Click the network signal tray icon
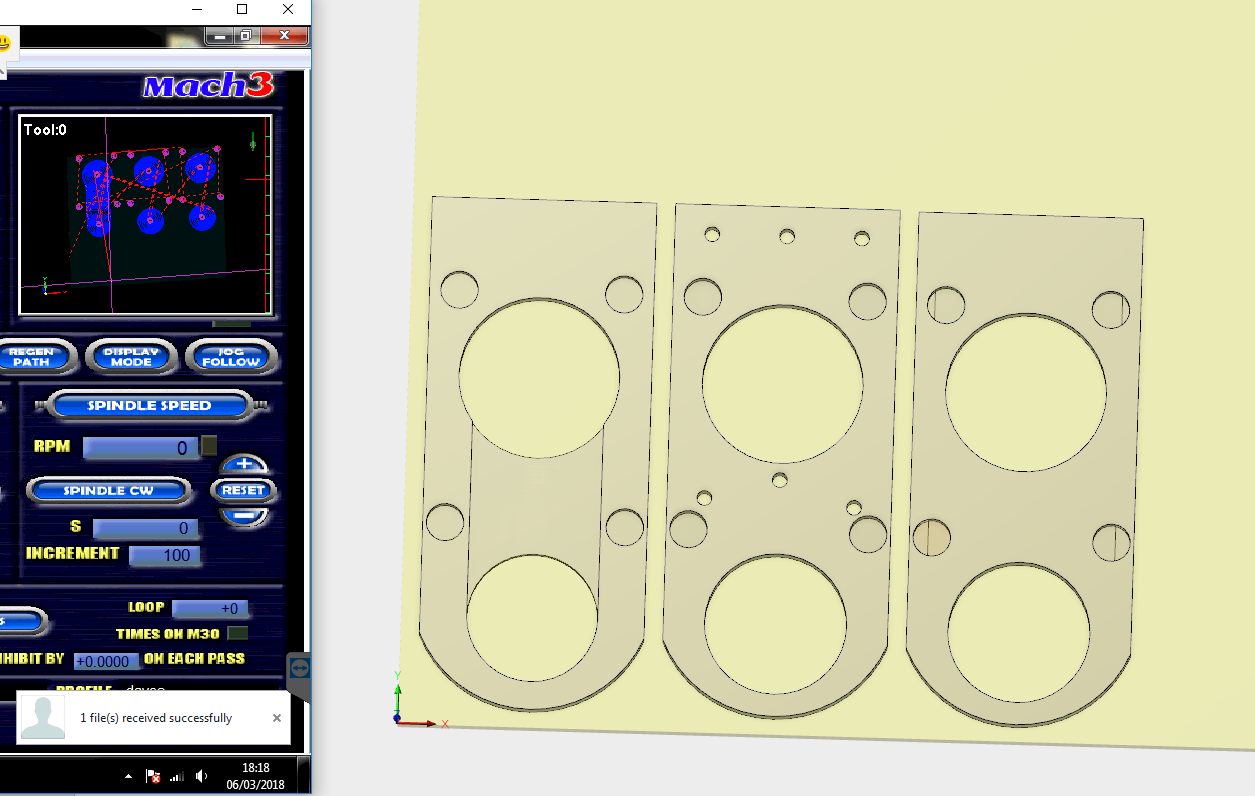 (177, 776)
